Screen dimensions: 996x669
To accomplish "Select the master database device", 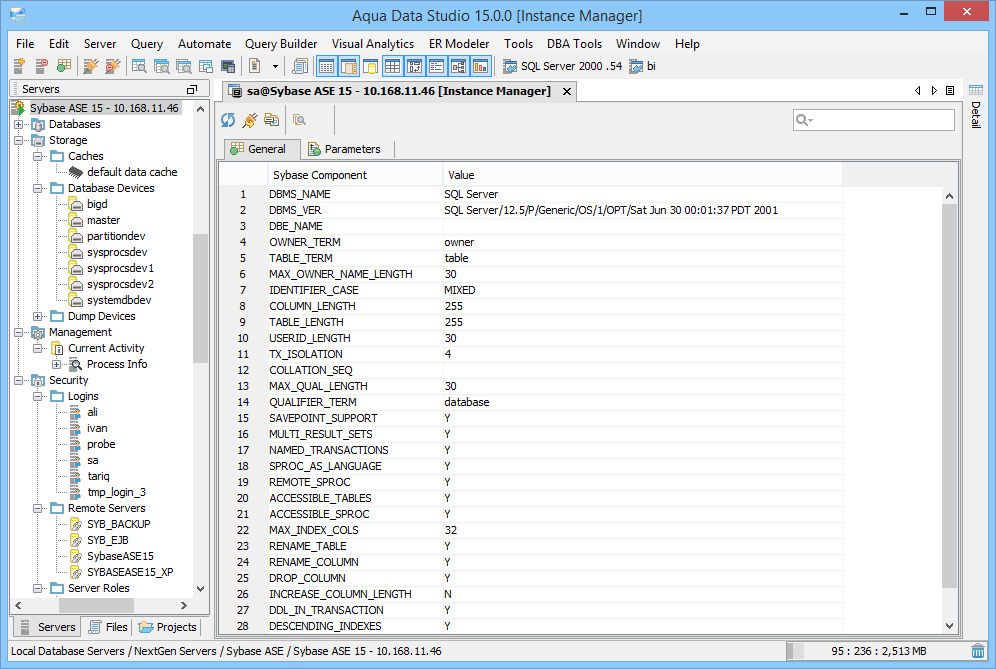I will pyautogui.click(x=103, y=220).
